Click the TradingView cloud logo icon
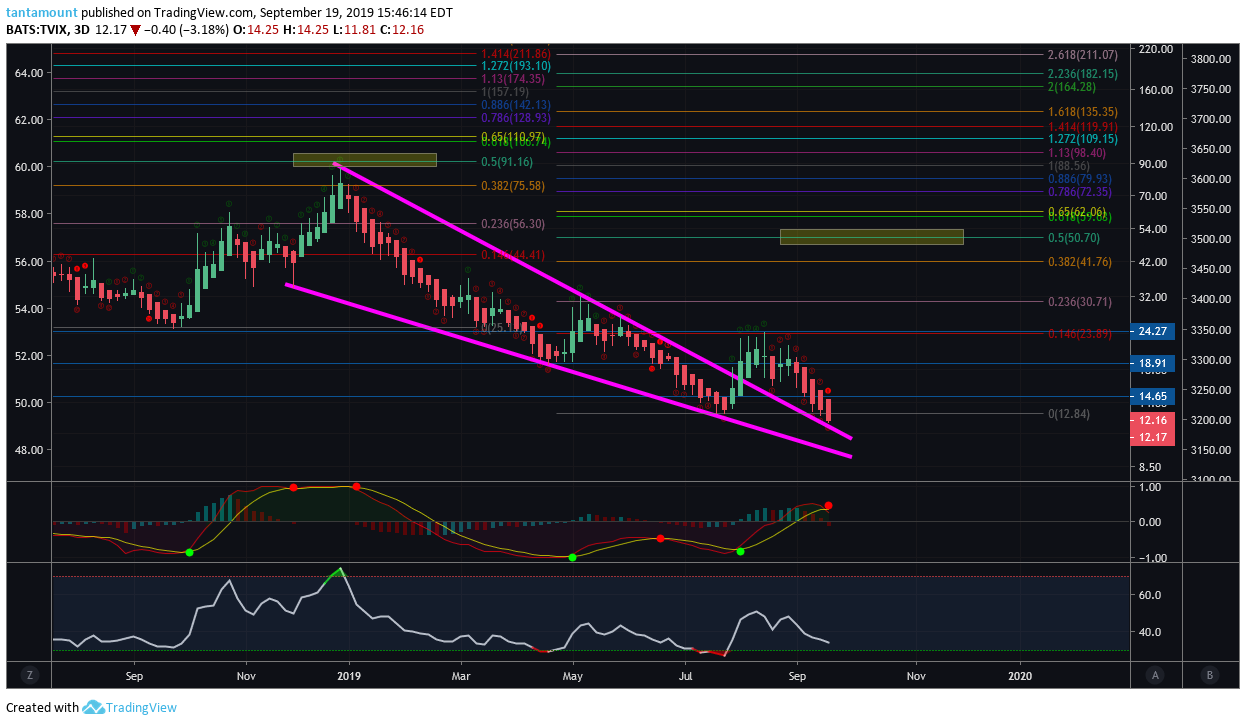Viewport: 1246px width, 725px height. pyautogui.click(x=93, y=707)
